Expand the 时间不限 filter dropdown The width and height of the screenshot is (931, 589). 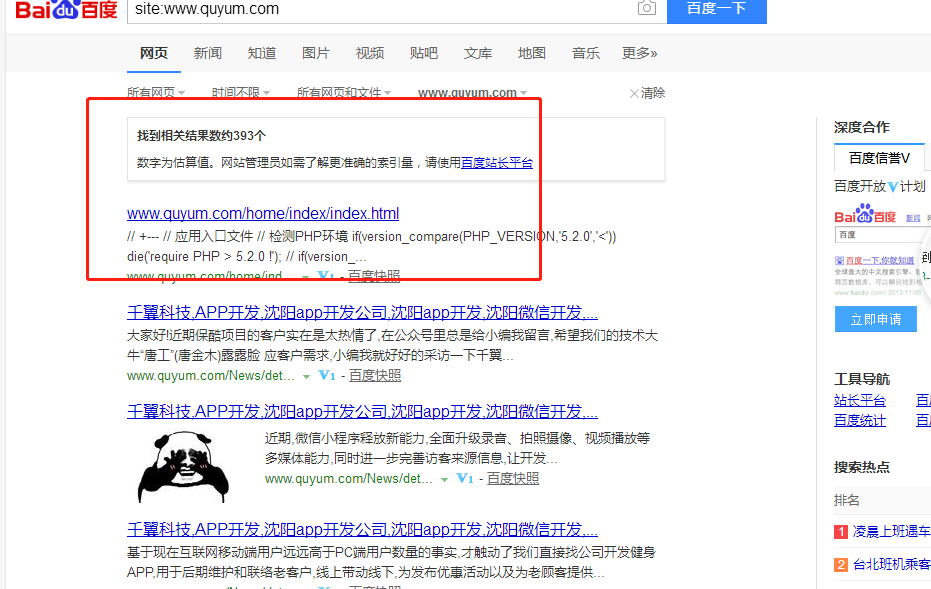coord(241,93)
